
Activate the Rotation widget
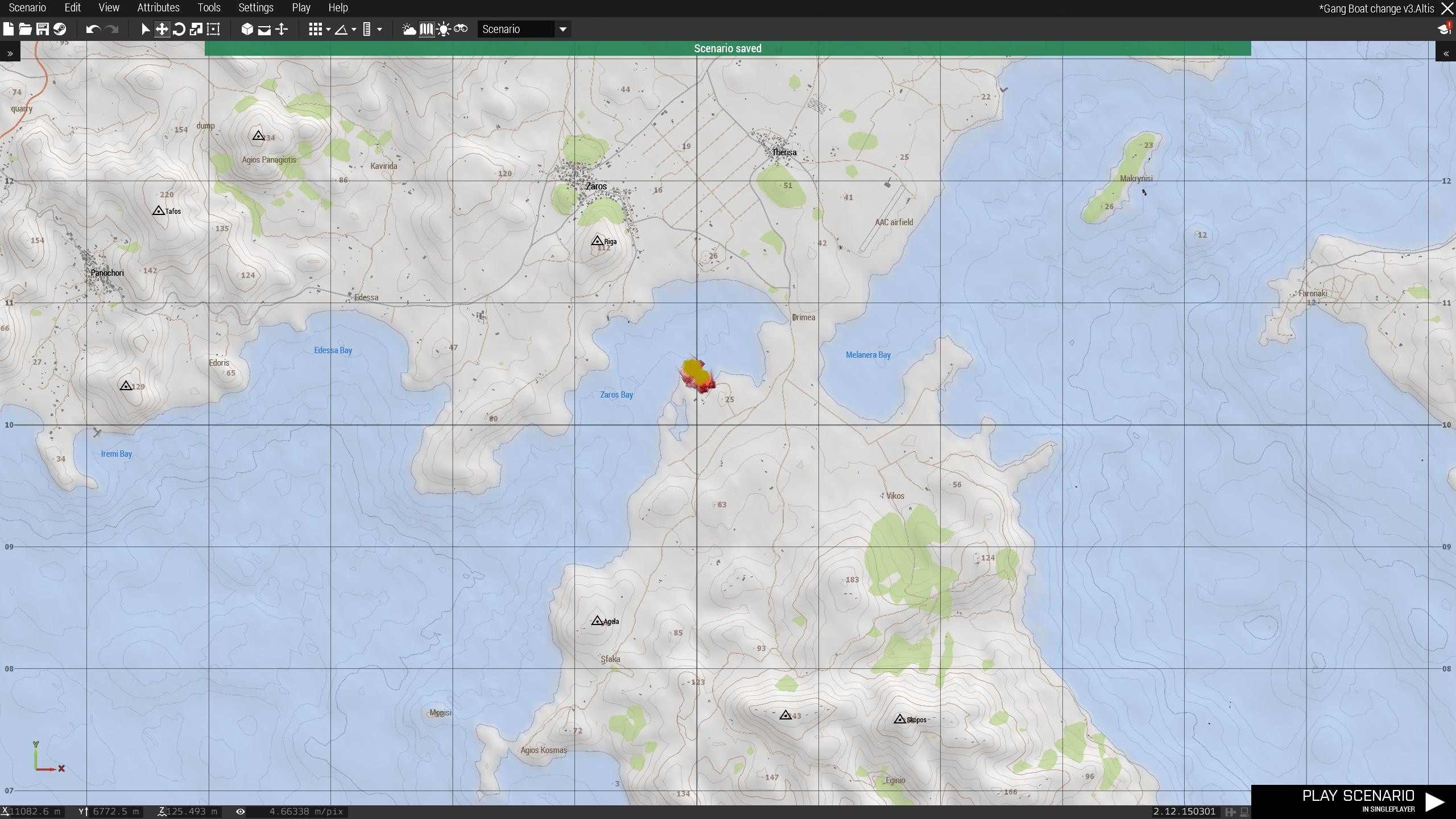click(x=179, y=29)
